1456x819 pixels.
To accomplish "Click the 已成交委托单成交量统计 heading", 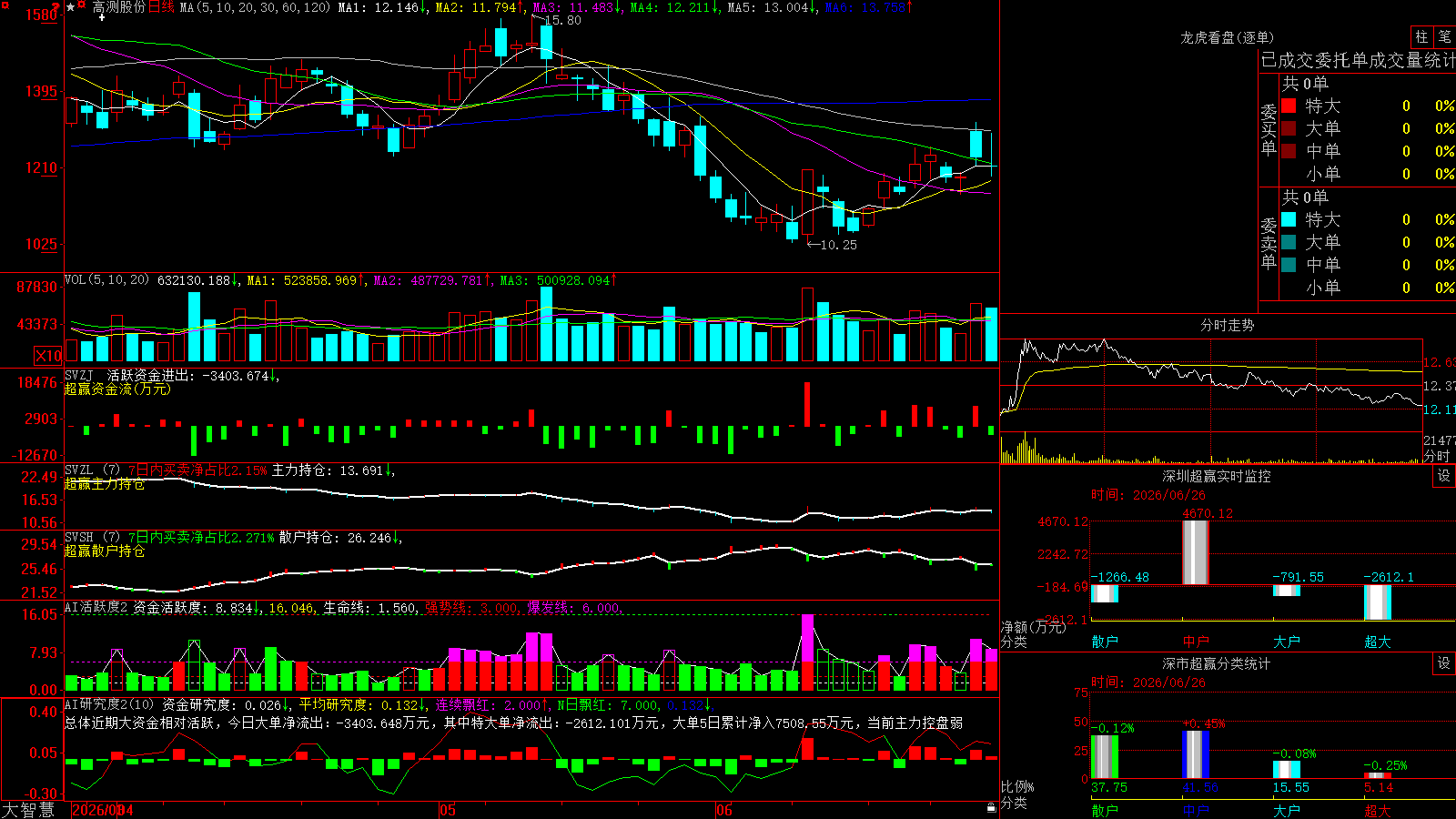I will (1358, 60).
